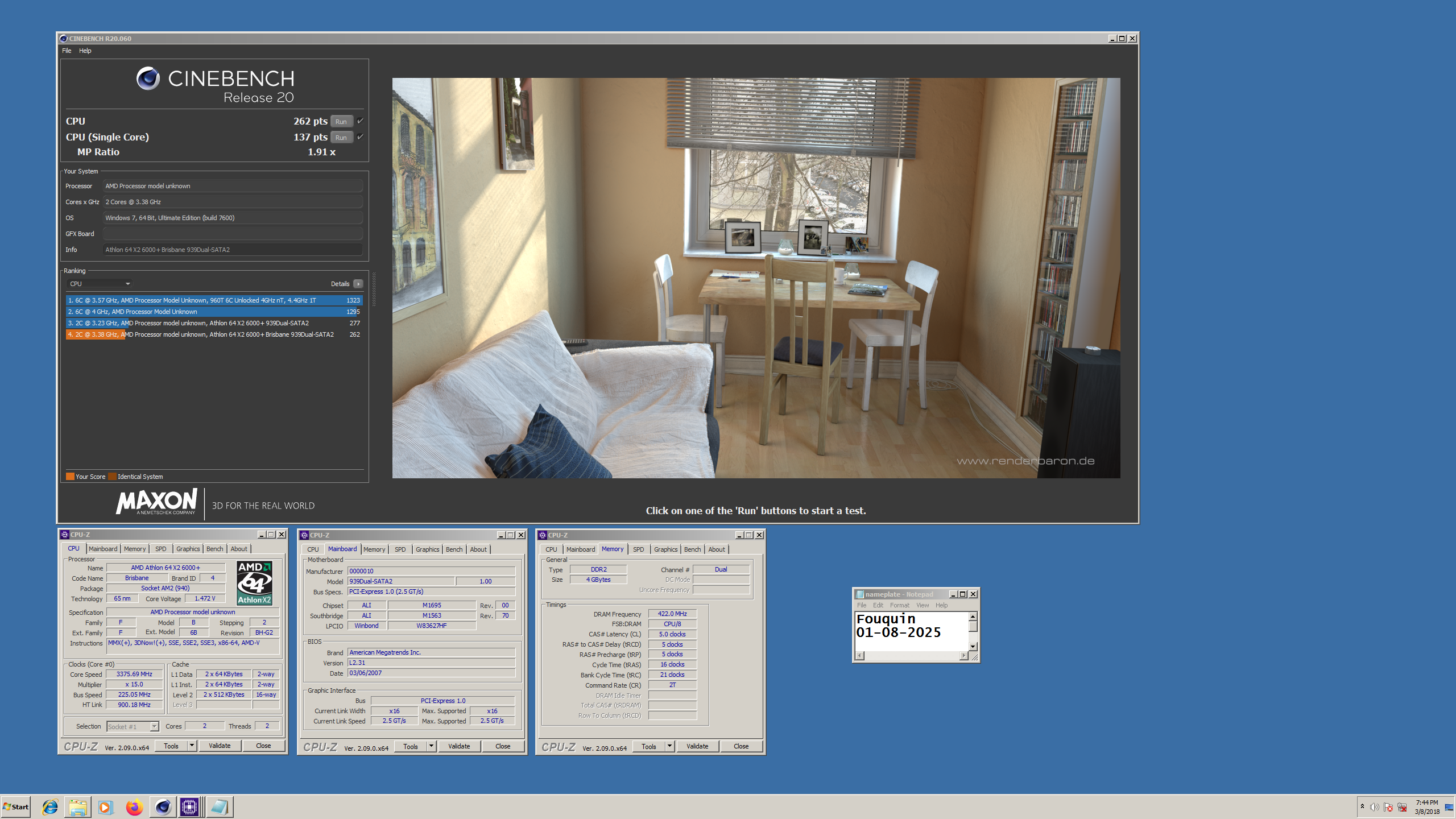The width and height of the screenshot is (1456, 819).
Task: Open Notepad View menu
Action: click(923, 605)
